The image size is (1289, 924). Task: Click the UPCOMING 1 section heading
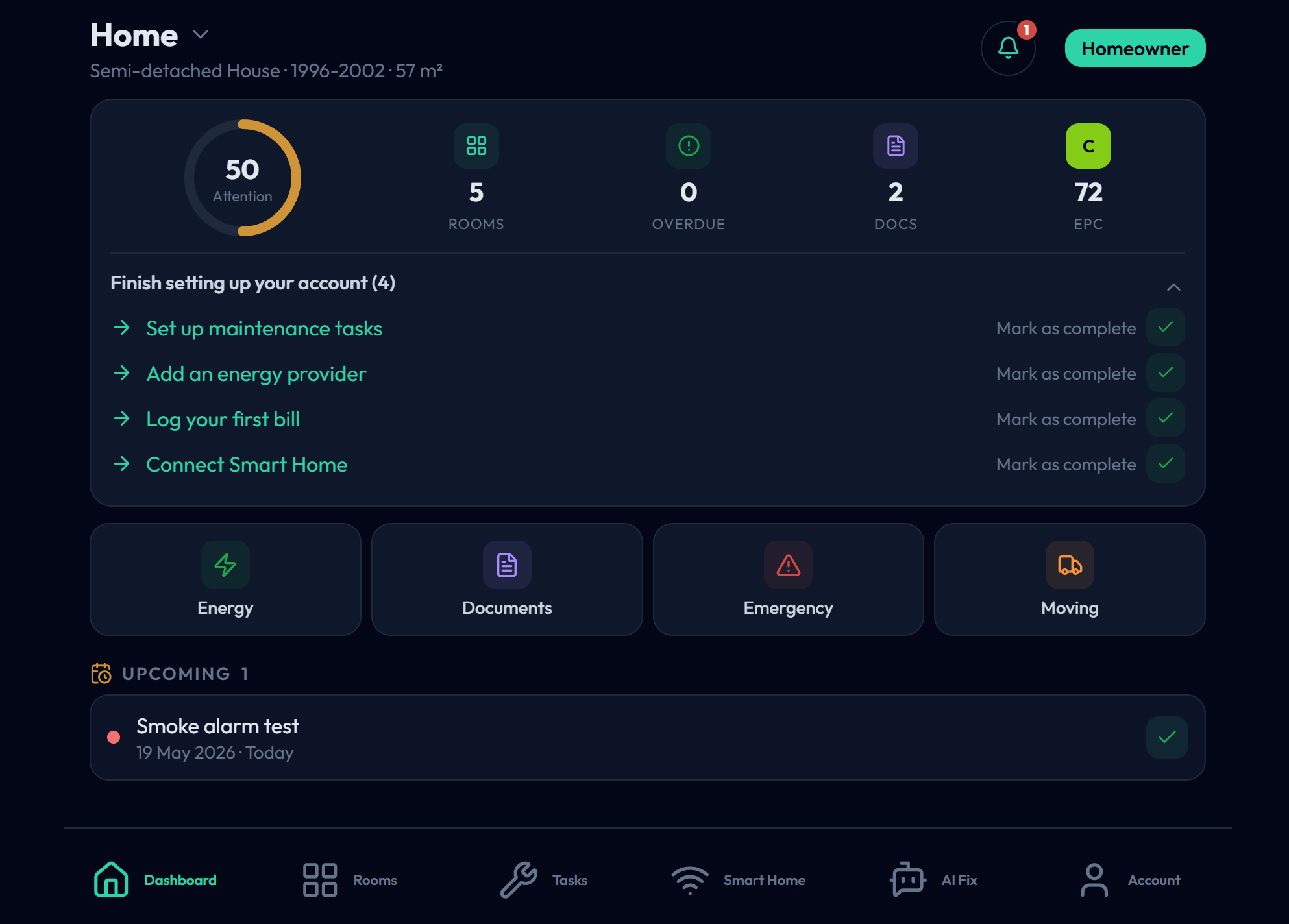(x=186, y=674)
